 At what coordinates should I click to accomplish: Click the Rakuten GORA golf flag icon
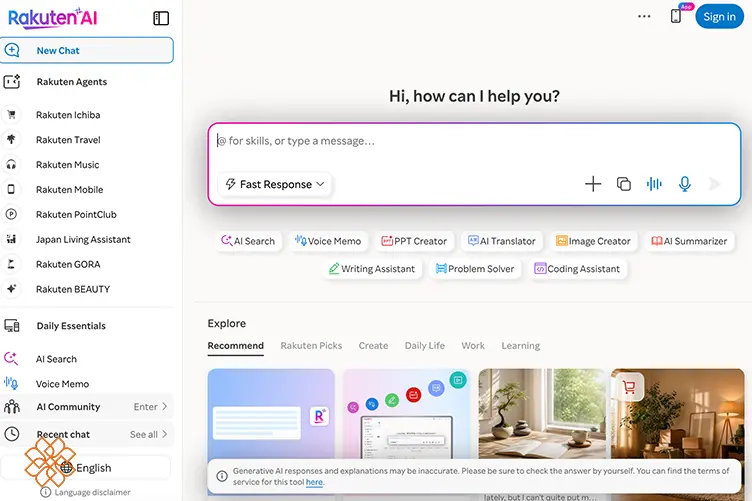11,264
